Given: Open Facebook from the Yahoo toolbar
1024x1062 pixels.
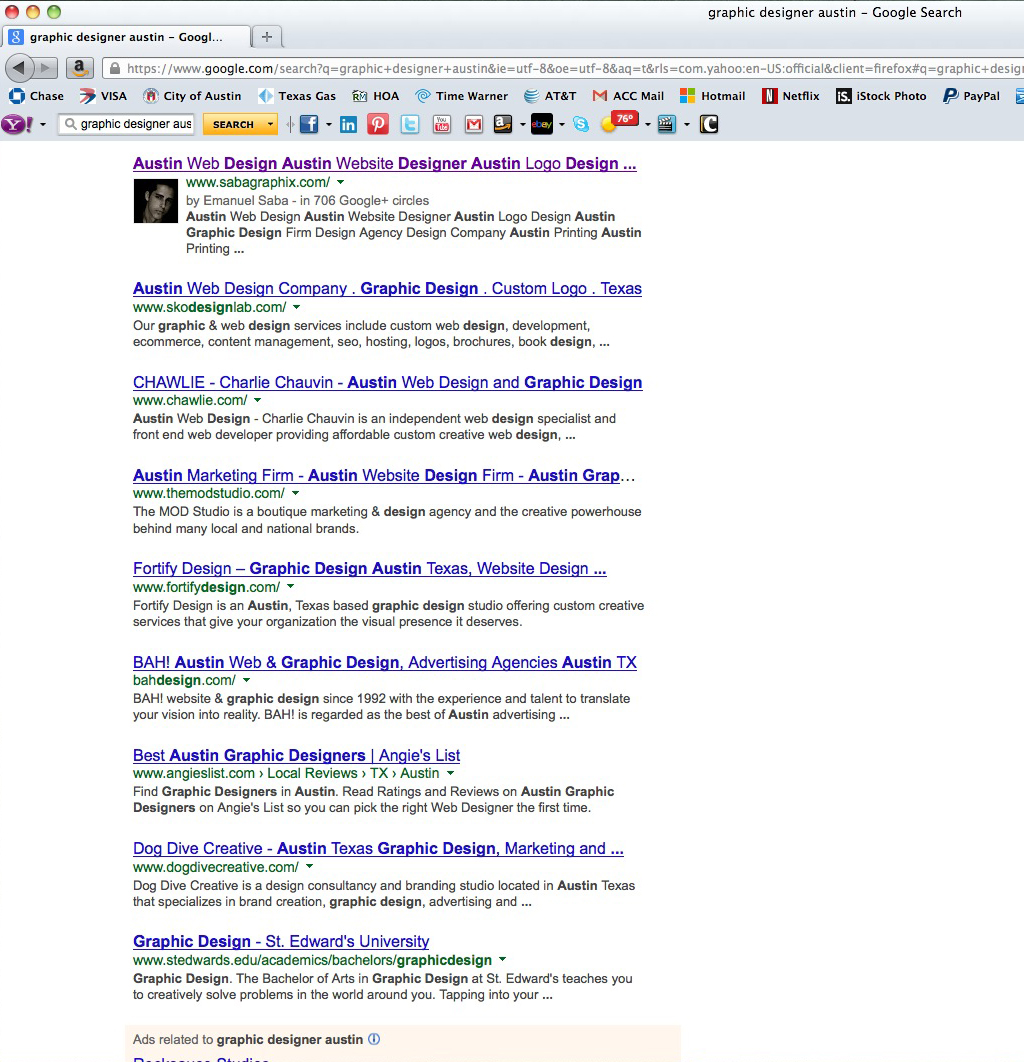Looking at the screenshot, I should coord(309,124).
